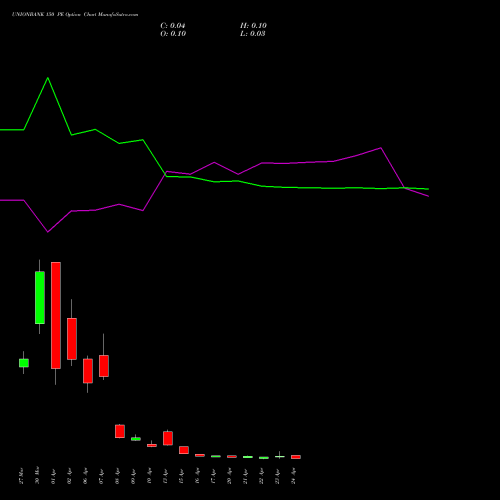Select the longest red candle above 01 Apr

click(56, 315)
